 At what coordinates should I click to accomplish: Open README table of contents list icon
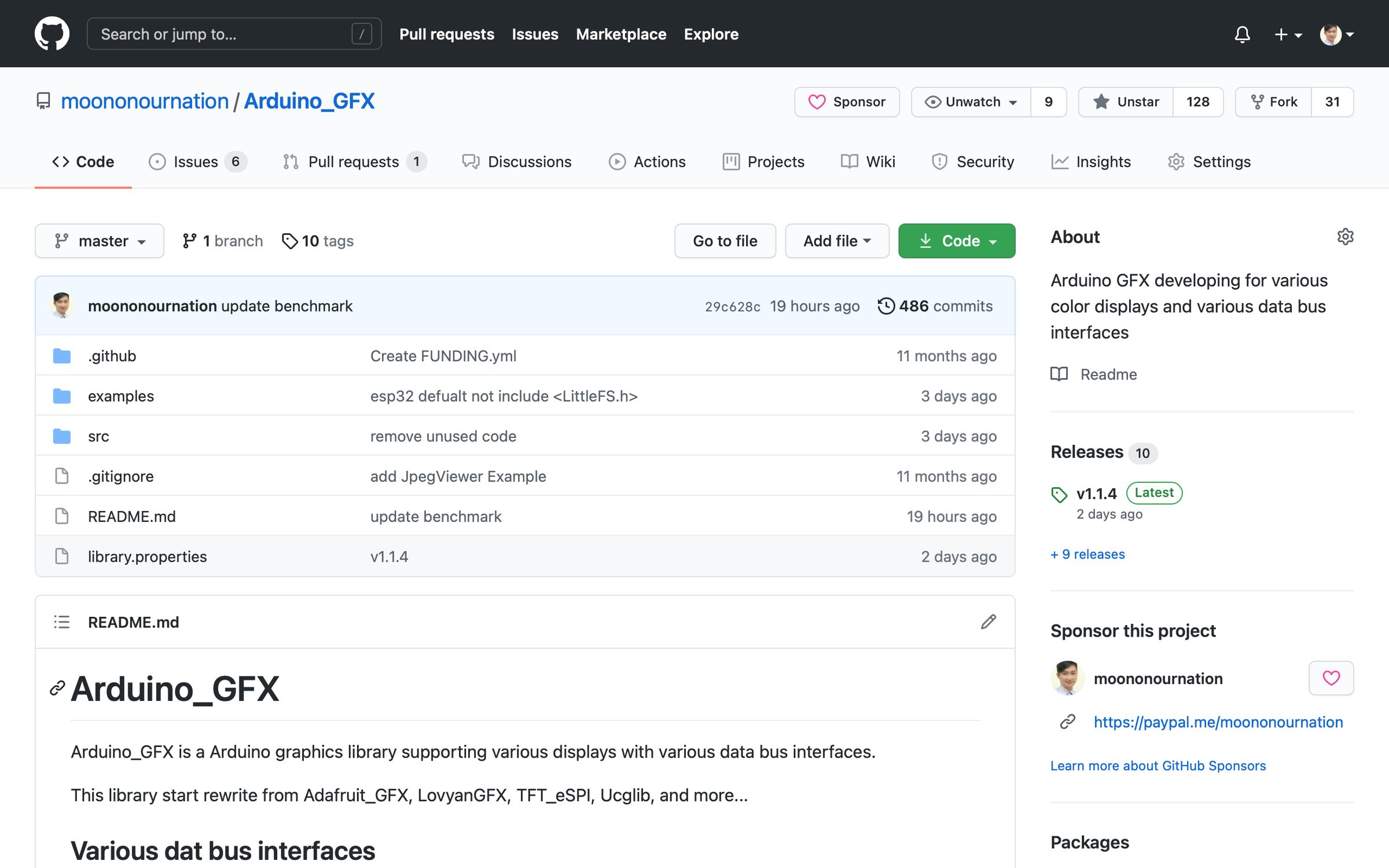62,622
